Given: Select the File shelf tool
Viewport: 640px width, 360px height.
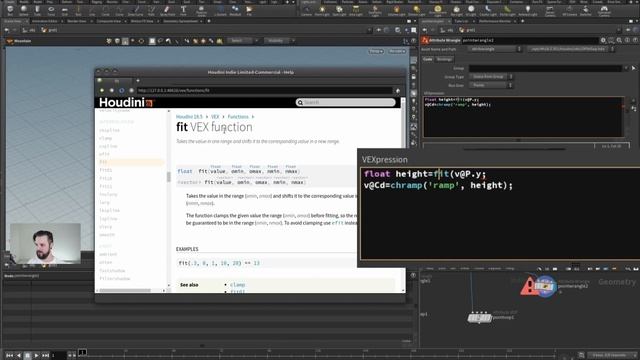Looking at the screenshot, I should click(x=249, y=10).
